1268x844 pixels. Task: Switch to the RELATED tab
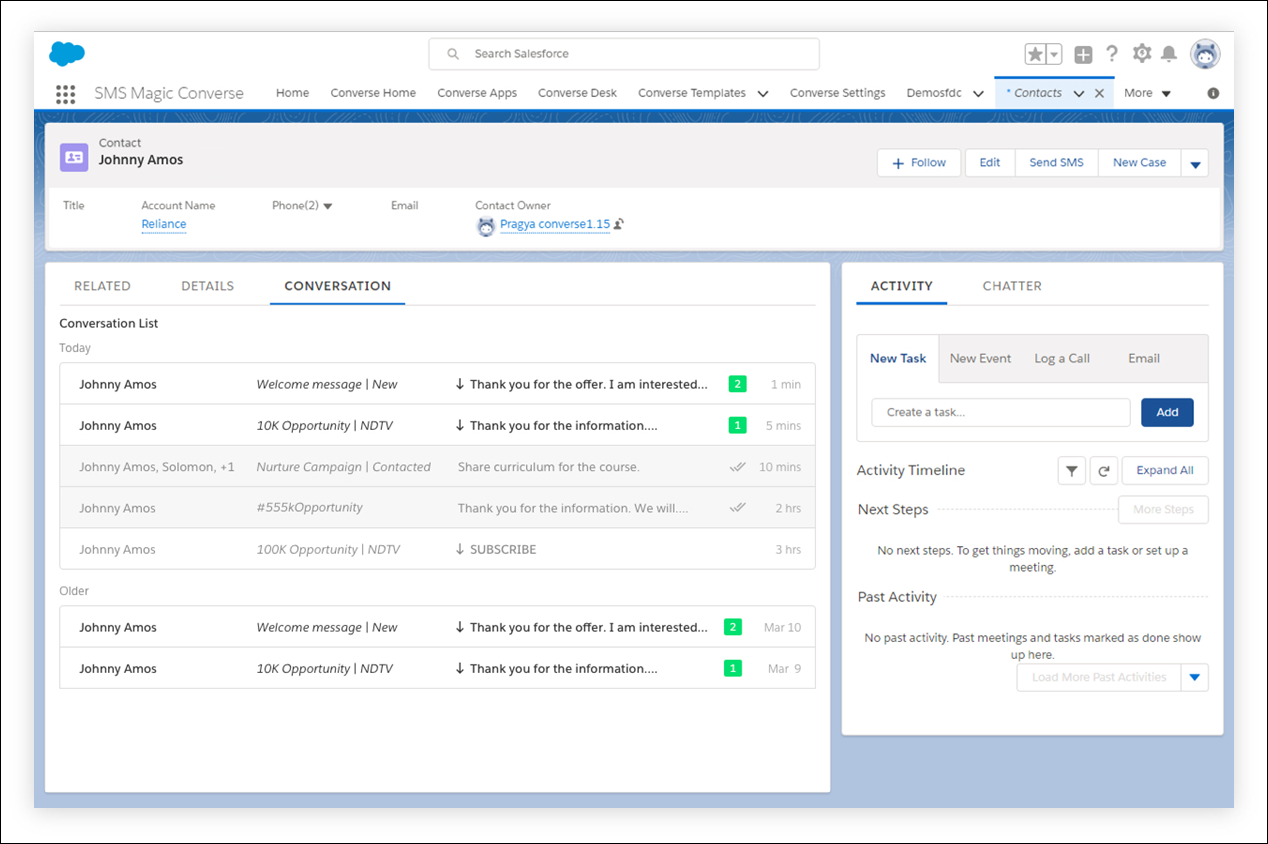click(102, 286)
